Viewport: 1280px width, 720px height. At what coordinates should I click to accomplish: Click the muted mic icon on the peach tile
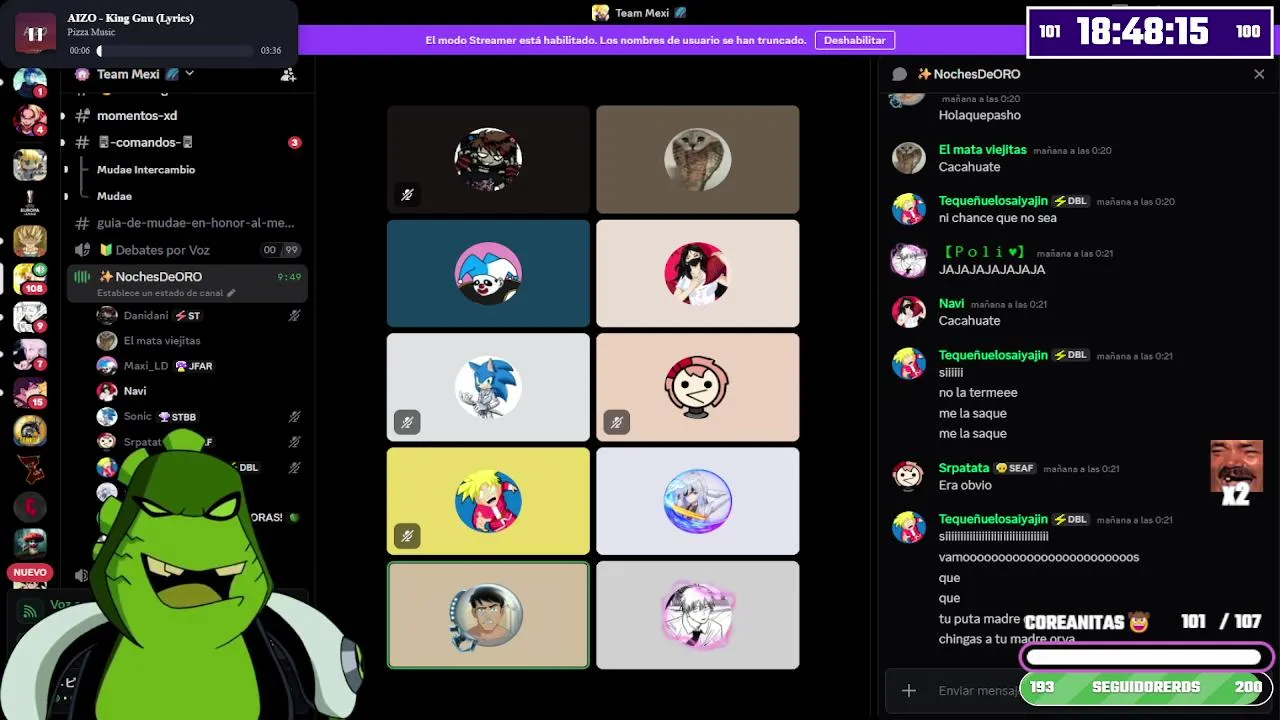click(616, 423)
